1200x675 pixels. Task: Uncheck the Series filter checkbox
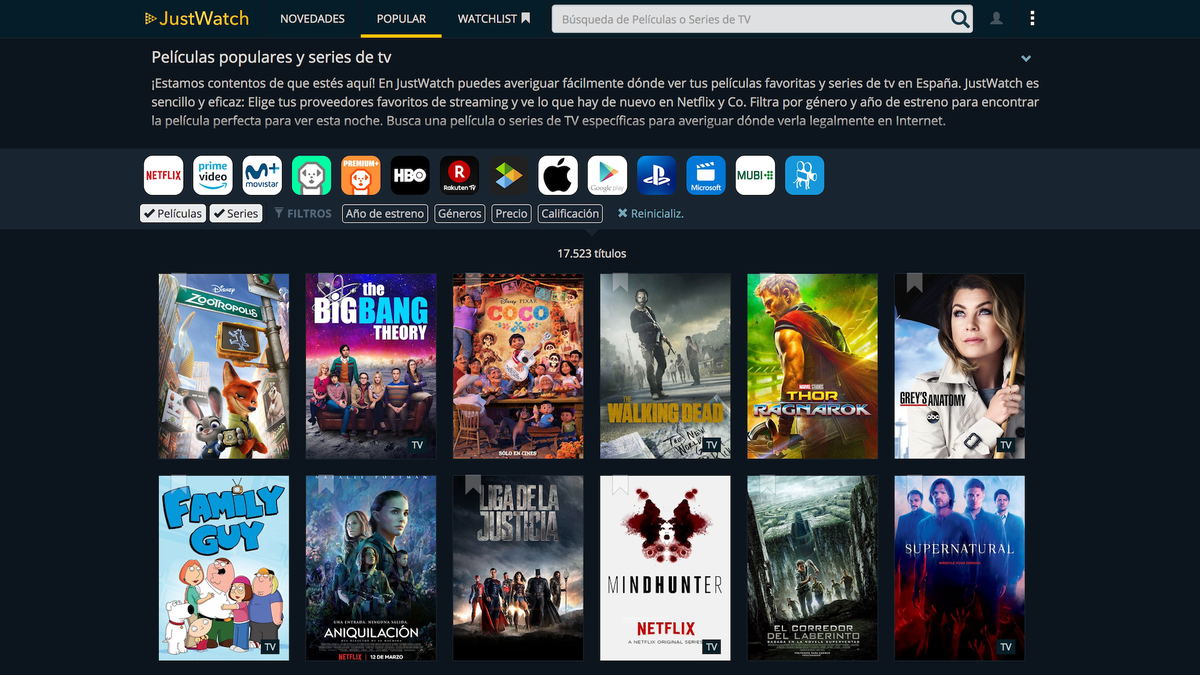click(x=236, y=213)
